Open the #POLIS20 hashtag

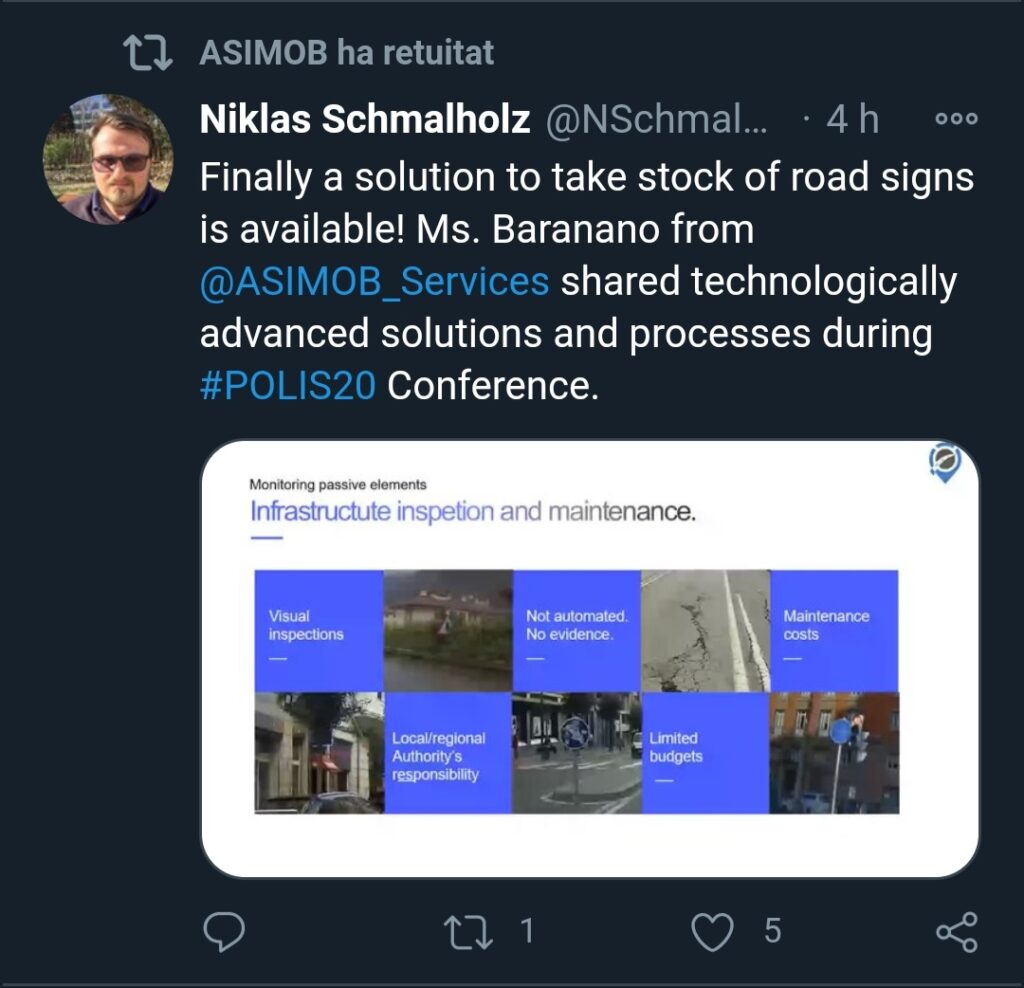click(288, 386)
